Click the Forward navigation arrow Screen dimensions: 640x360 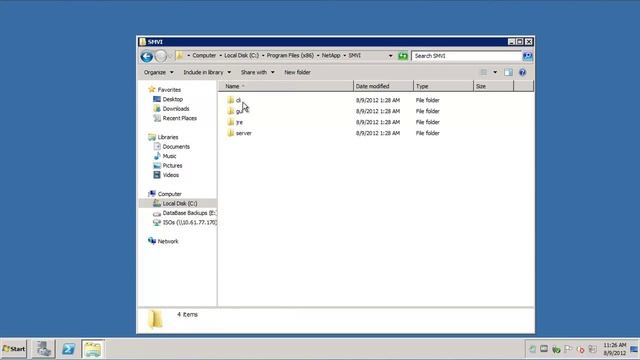(x=161, y=56)
